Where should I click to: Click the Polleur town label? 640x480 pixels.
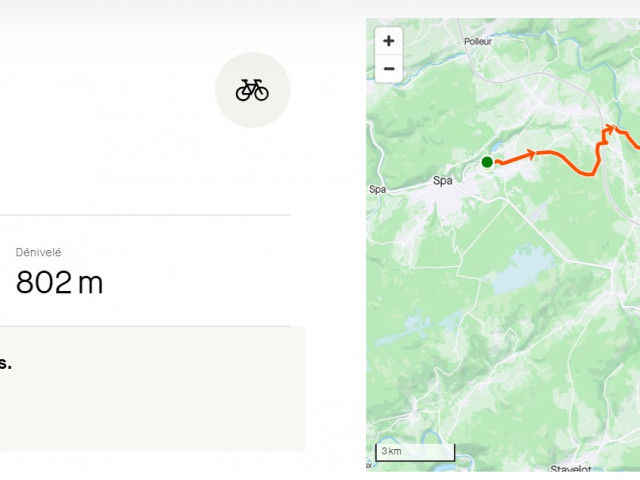479,42
